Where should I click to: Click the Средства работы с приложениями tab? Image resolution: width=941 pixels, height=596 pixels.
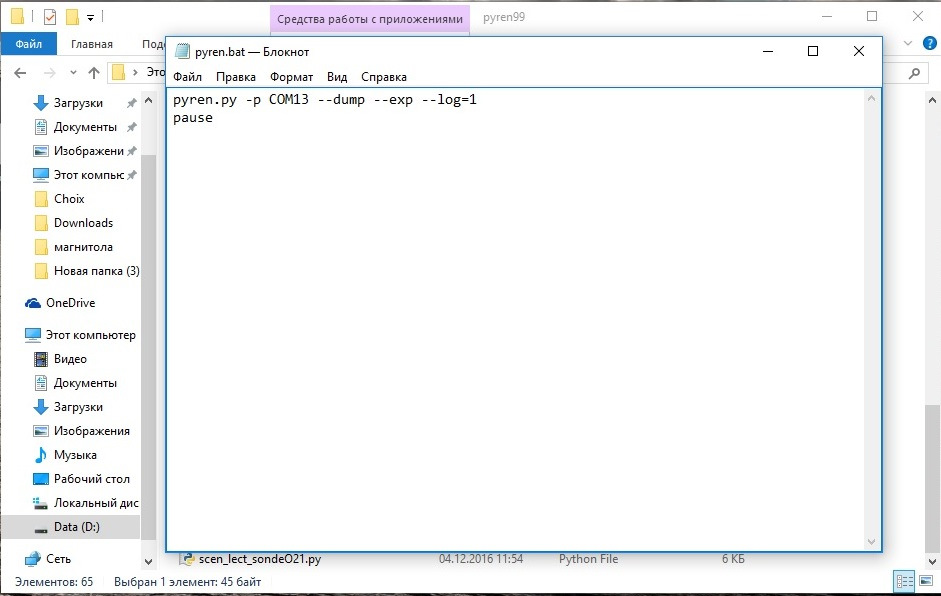(x=370, y=18)
